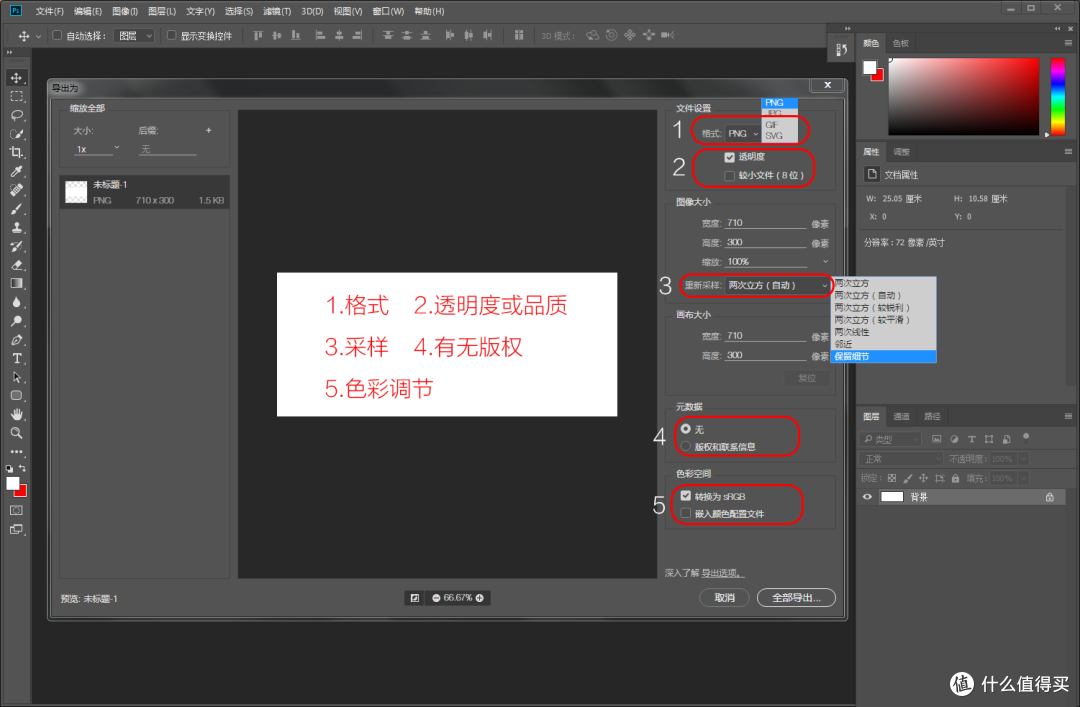The height and width of the screenshot is (707, 1080).
Task: Uncheck the 转换为 sRGB option
Action: tap(685, 495)
